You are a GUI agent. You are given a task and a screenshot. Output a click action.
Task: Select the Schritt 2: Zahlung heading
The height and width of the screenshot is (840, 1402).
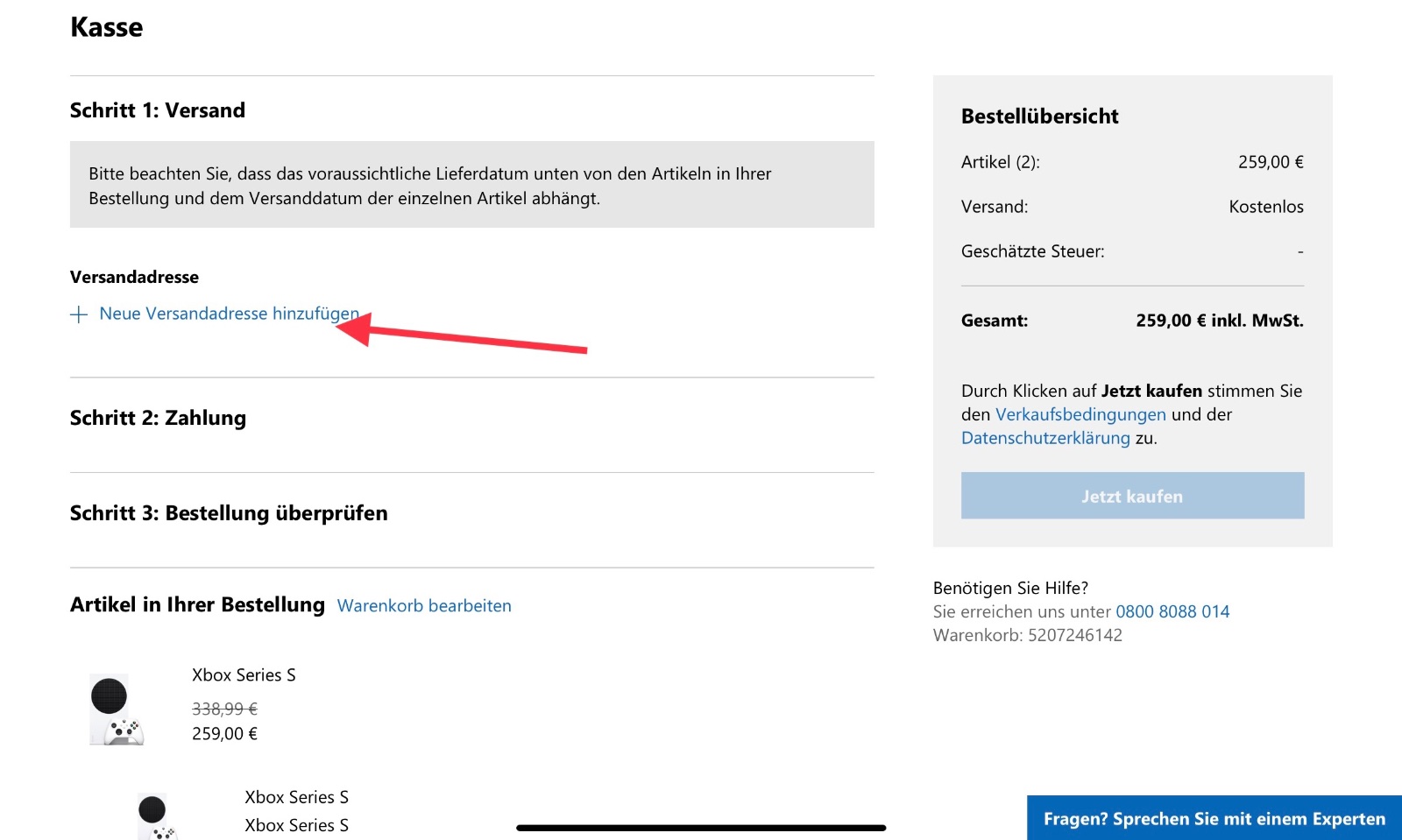click(x=158, y=418)
